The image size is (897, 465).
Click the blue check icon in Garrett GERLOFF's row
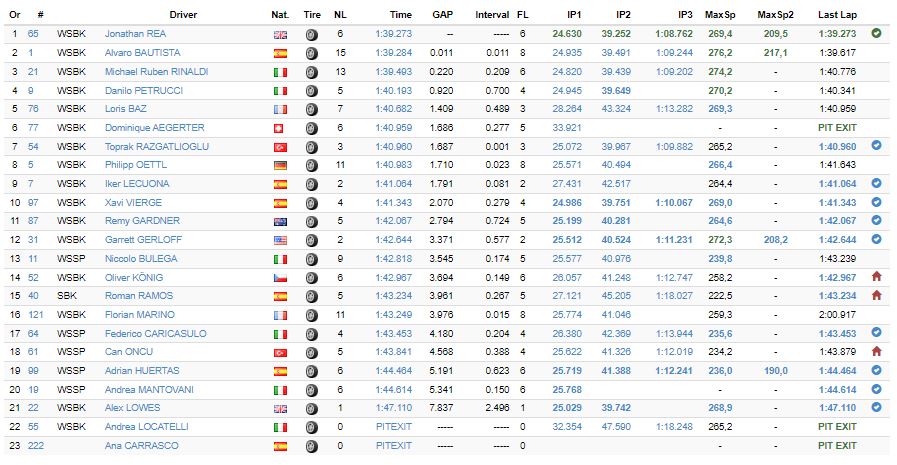tap(876, 239)
